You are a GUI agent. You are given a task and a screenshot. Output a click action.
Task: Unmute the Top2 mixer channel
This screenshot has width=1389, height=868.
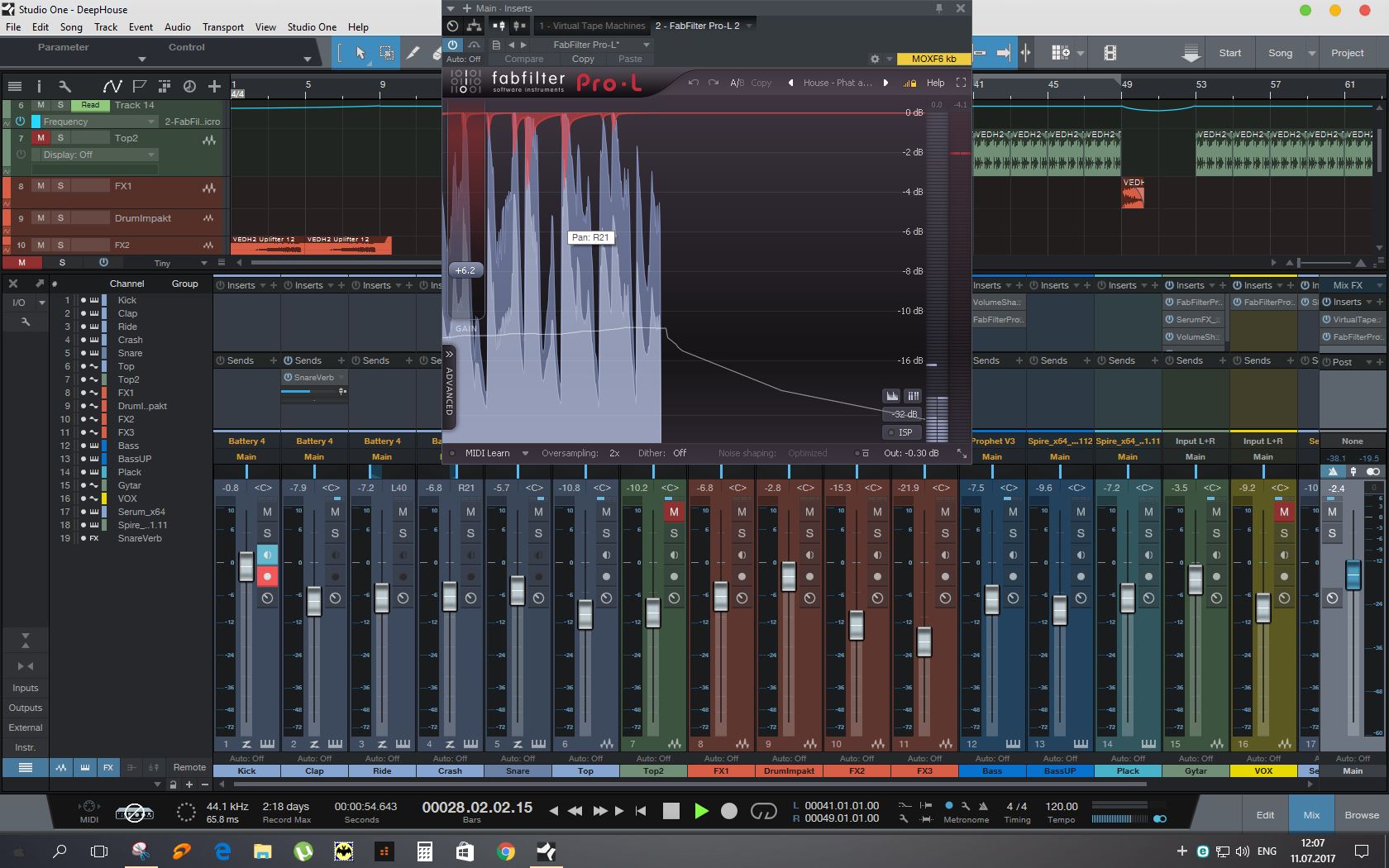[x=674, y=512]
